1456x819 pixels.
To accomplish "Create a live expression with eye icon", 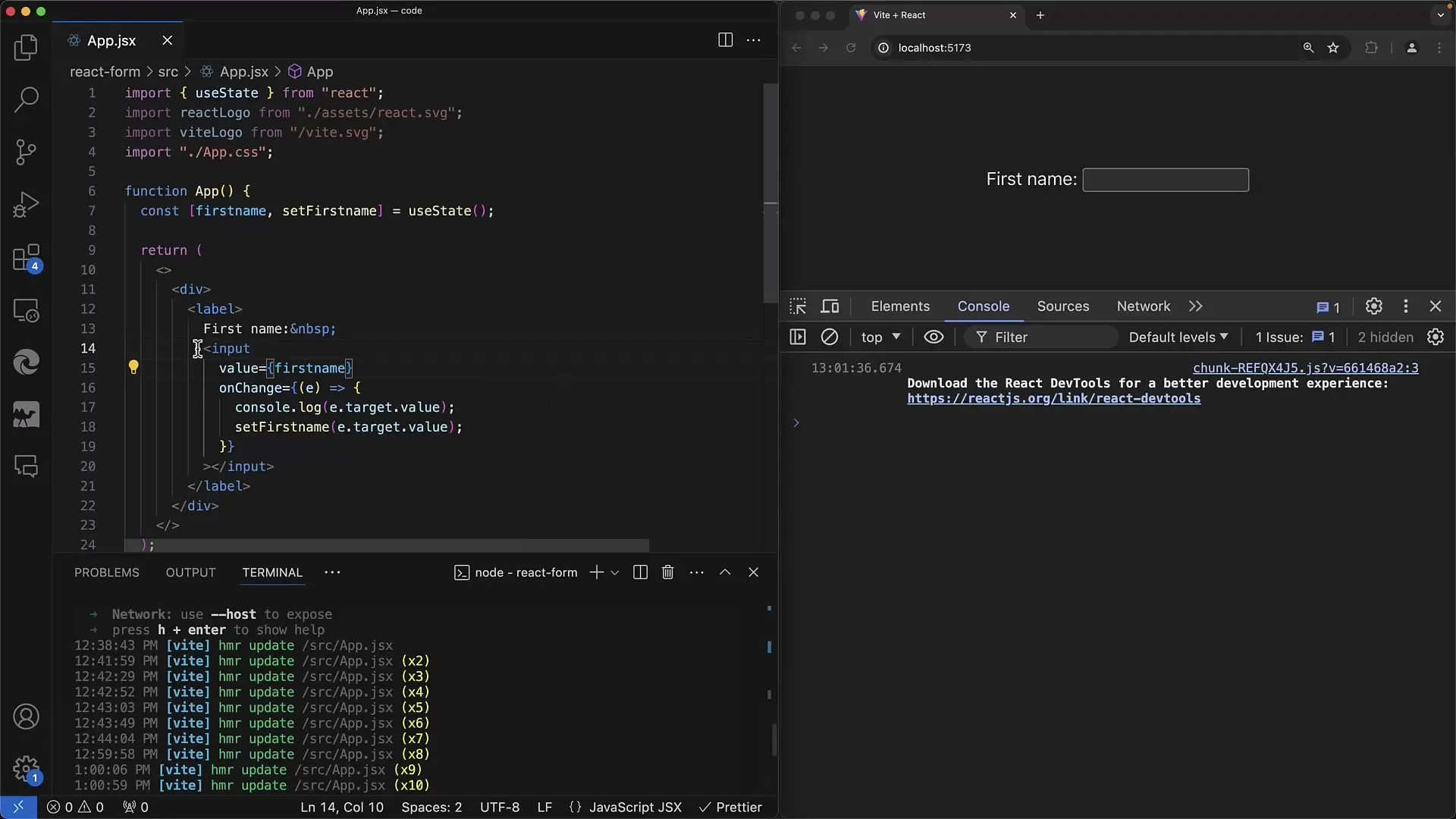I will tap(934, 337).
